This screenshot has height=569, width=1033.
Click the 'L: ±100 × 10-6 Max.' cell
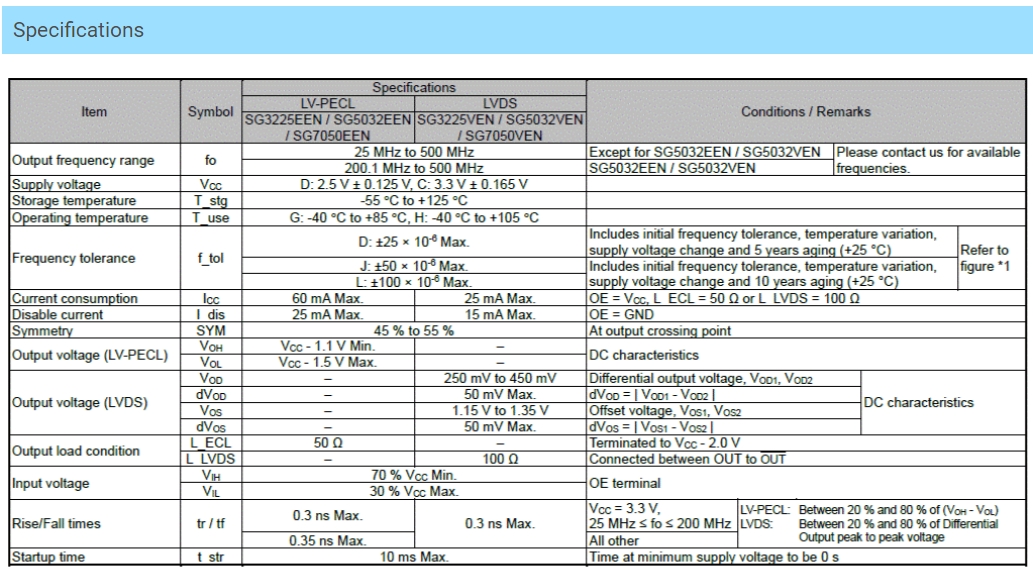tap(414, 282)
